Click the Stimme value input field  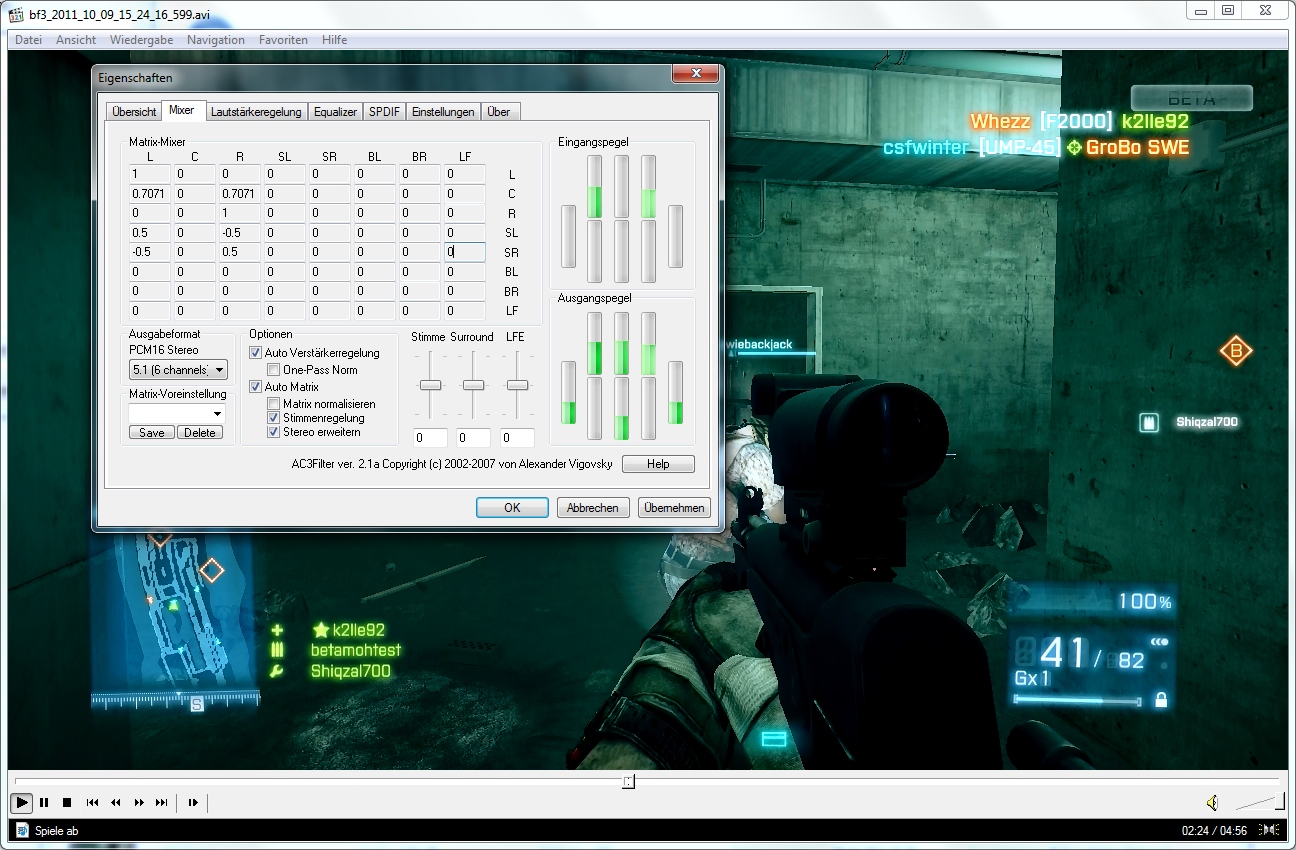coord(430,438)
